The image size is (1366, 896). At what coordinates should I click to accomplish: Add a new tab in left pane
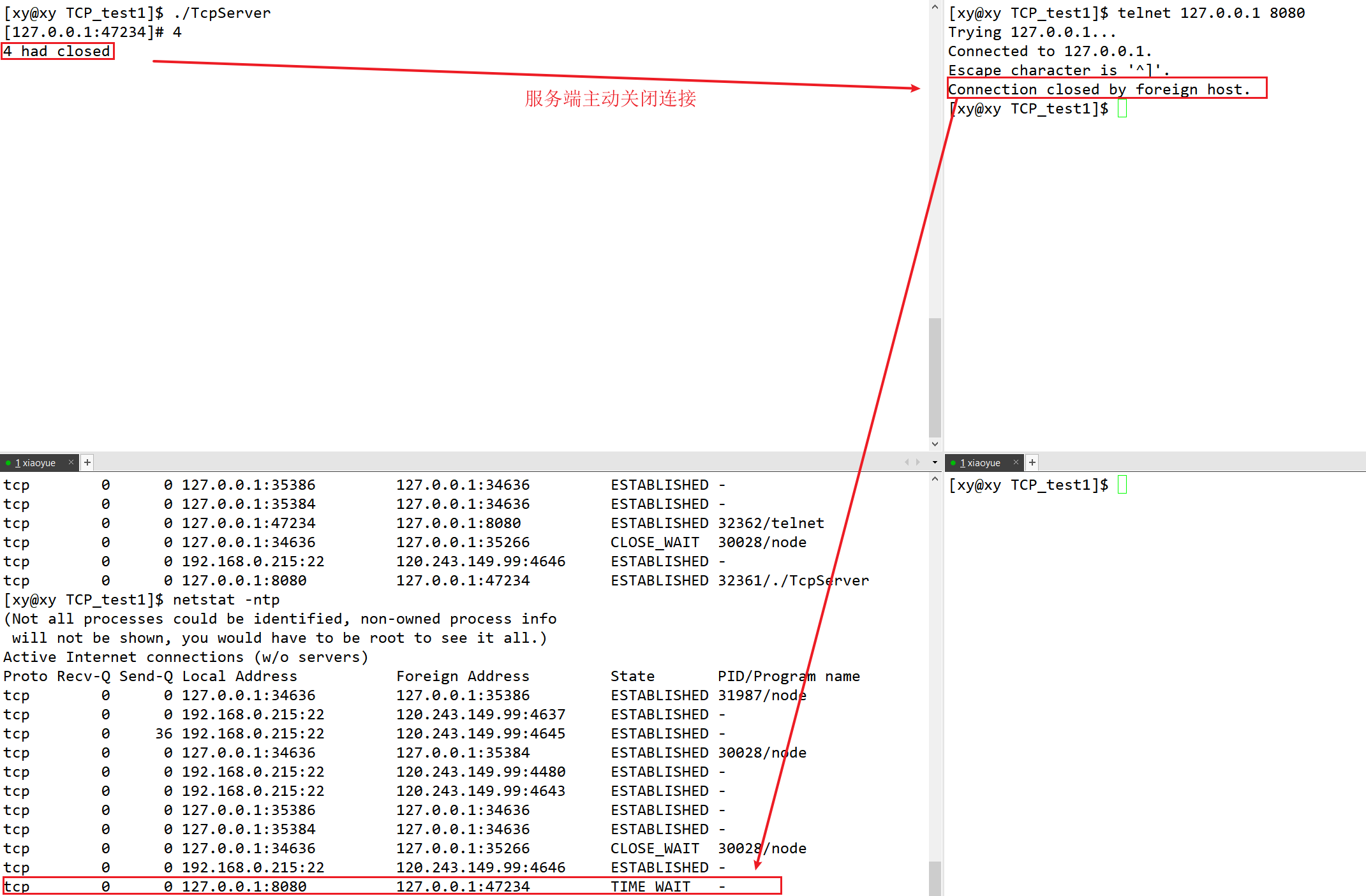pyautogui.click(x=87, y=462)
